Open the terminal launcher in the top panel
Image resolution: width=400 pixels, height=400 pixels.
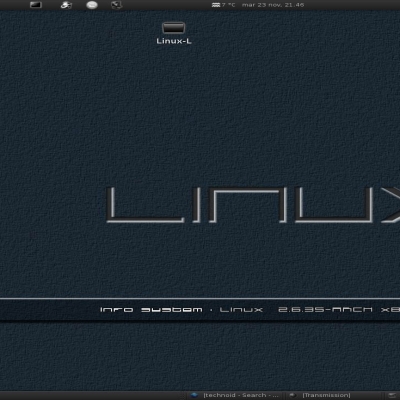36,5
